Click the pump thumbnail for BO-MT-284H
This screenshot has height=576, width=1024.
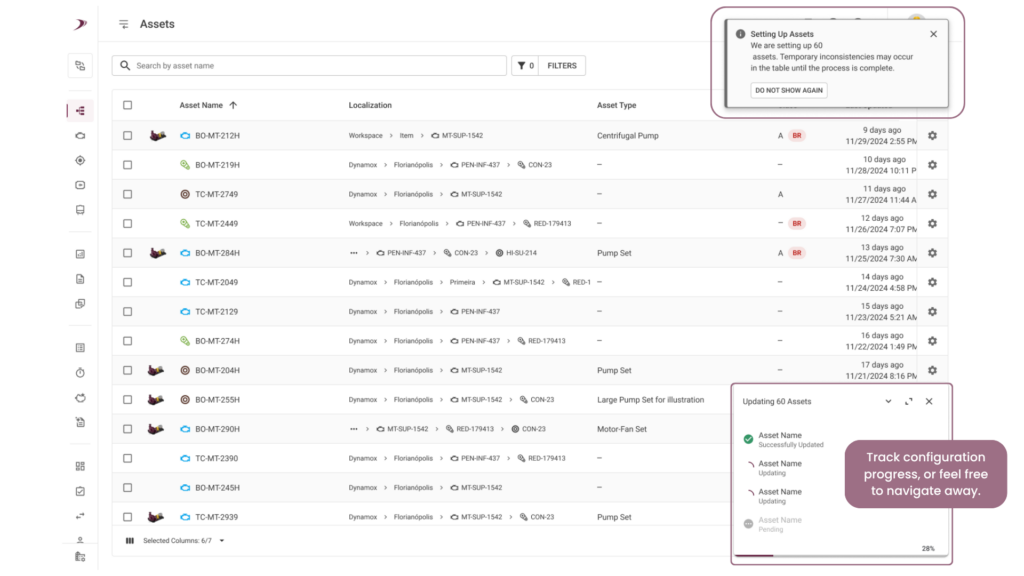pos(157,253)
